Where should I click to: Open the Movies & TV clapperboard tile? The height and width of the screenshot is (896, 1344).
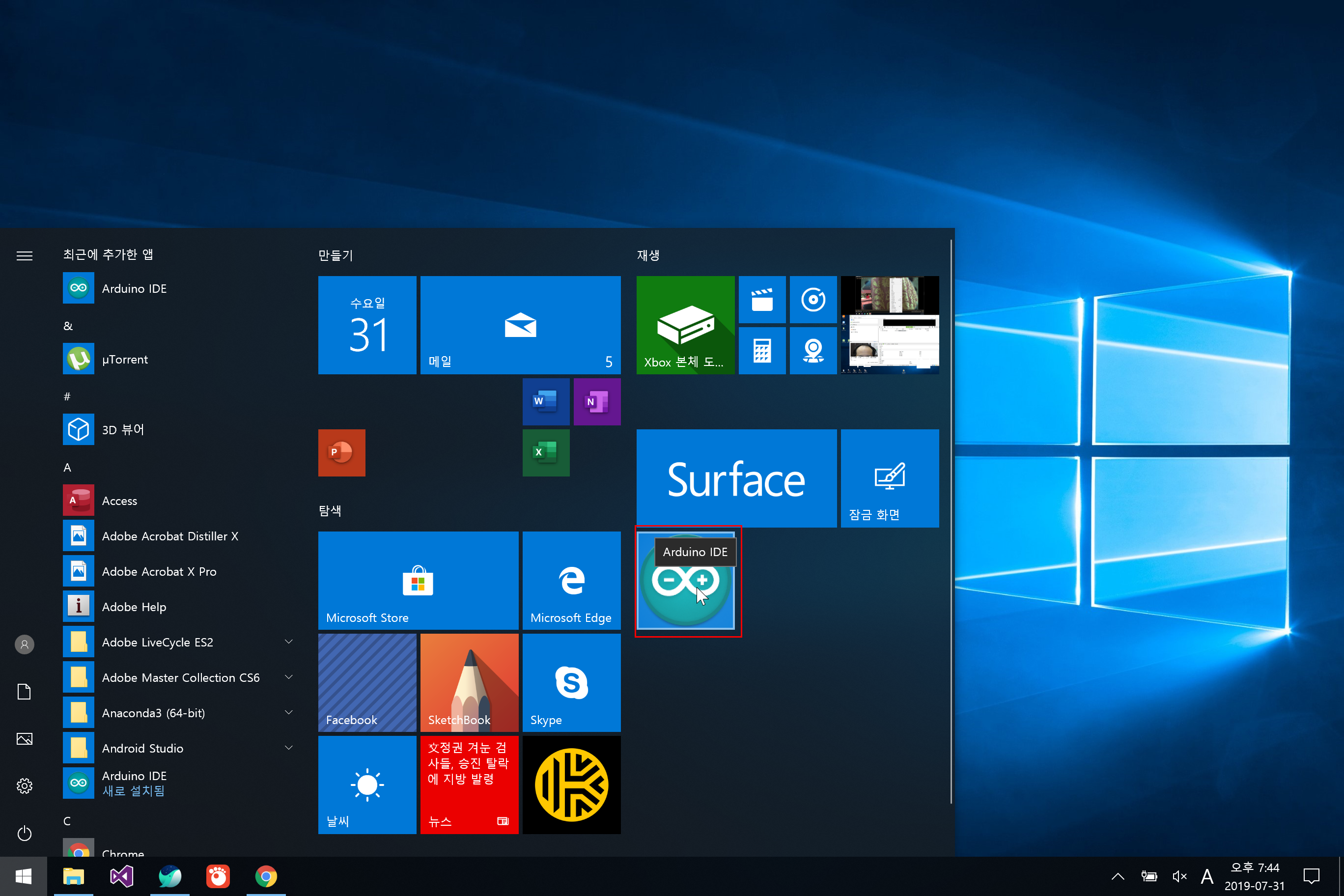(762, 300)
